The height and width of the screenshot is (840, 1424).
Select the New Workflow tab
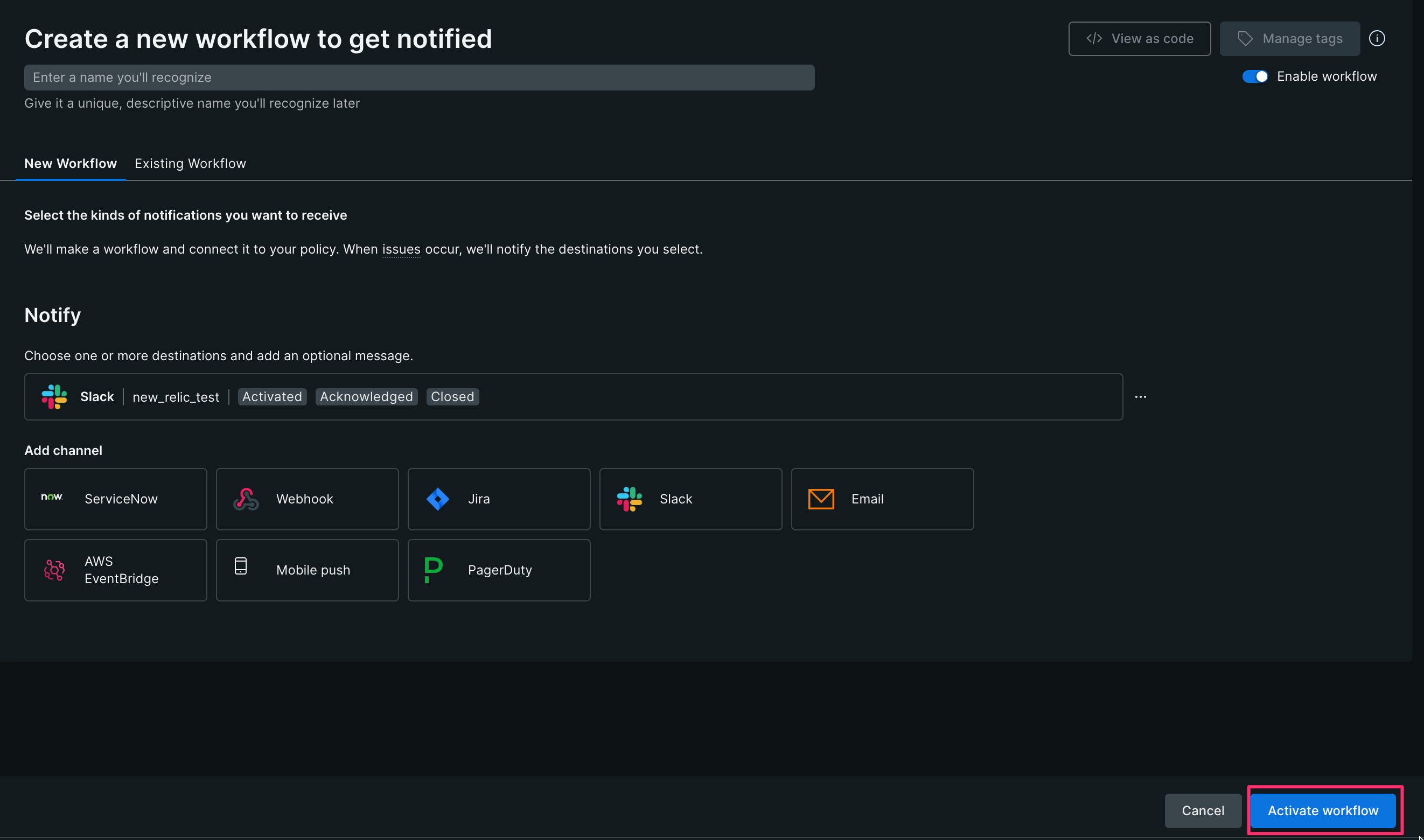(x=70, y=164)
